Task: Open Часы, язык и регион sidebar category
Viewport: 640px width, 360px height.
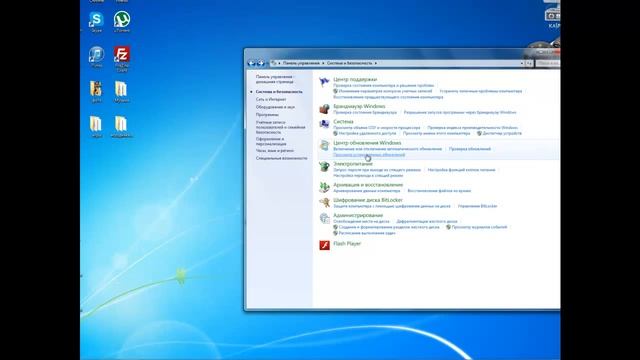Action: click(275, 151)
